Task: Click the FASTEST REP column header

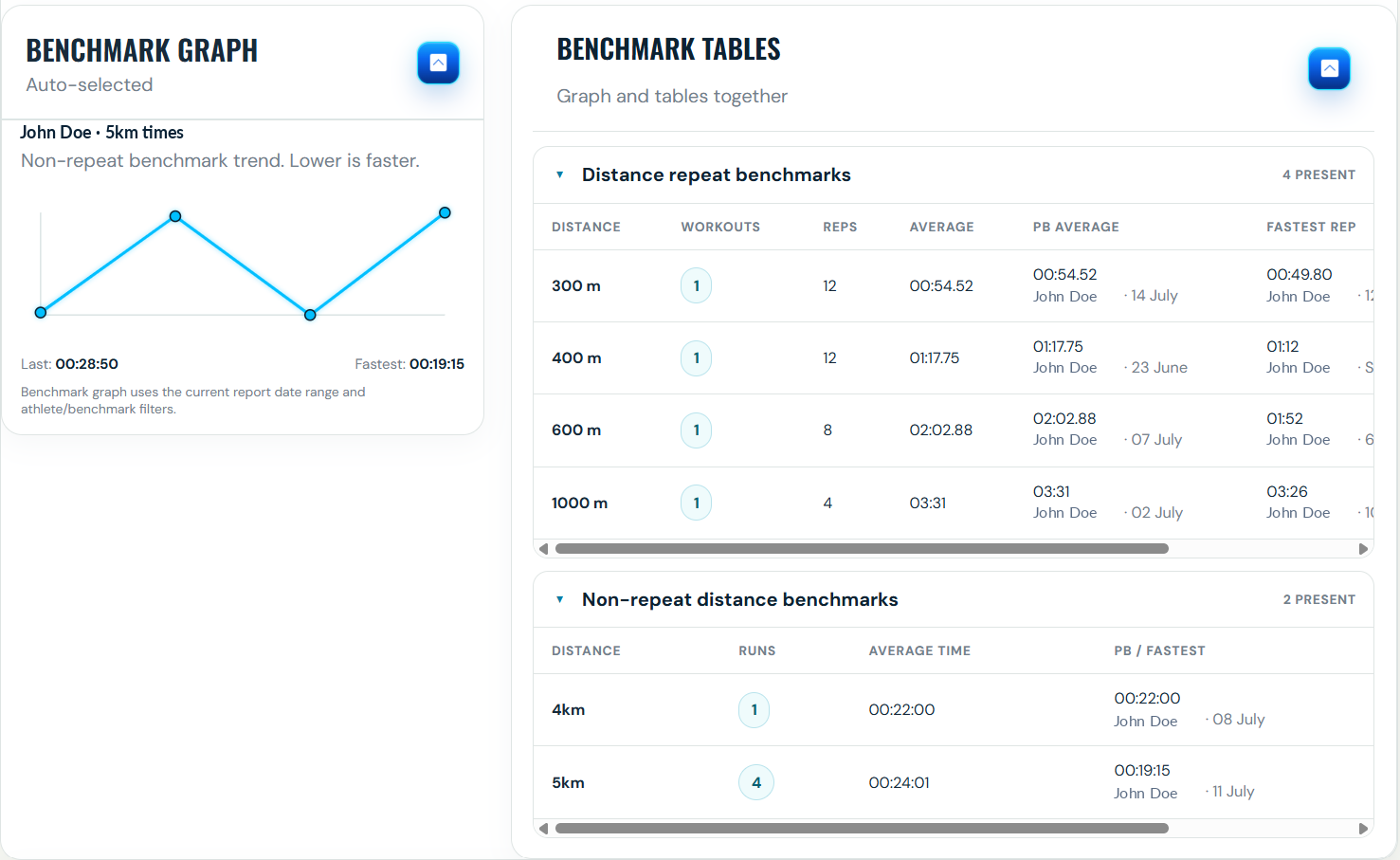Action: point(1311,227)
